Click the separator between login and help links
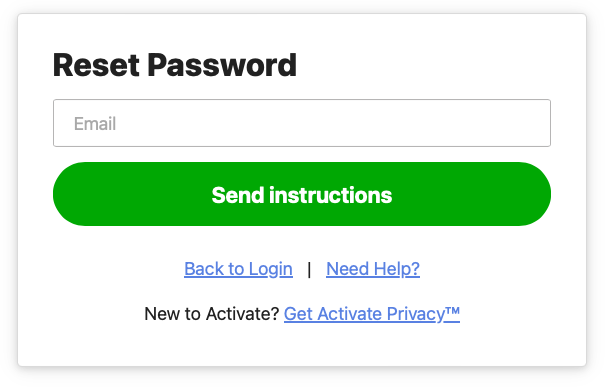This screenshot has height=387, width=608. (x=309, y=270)
